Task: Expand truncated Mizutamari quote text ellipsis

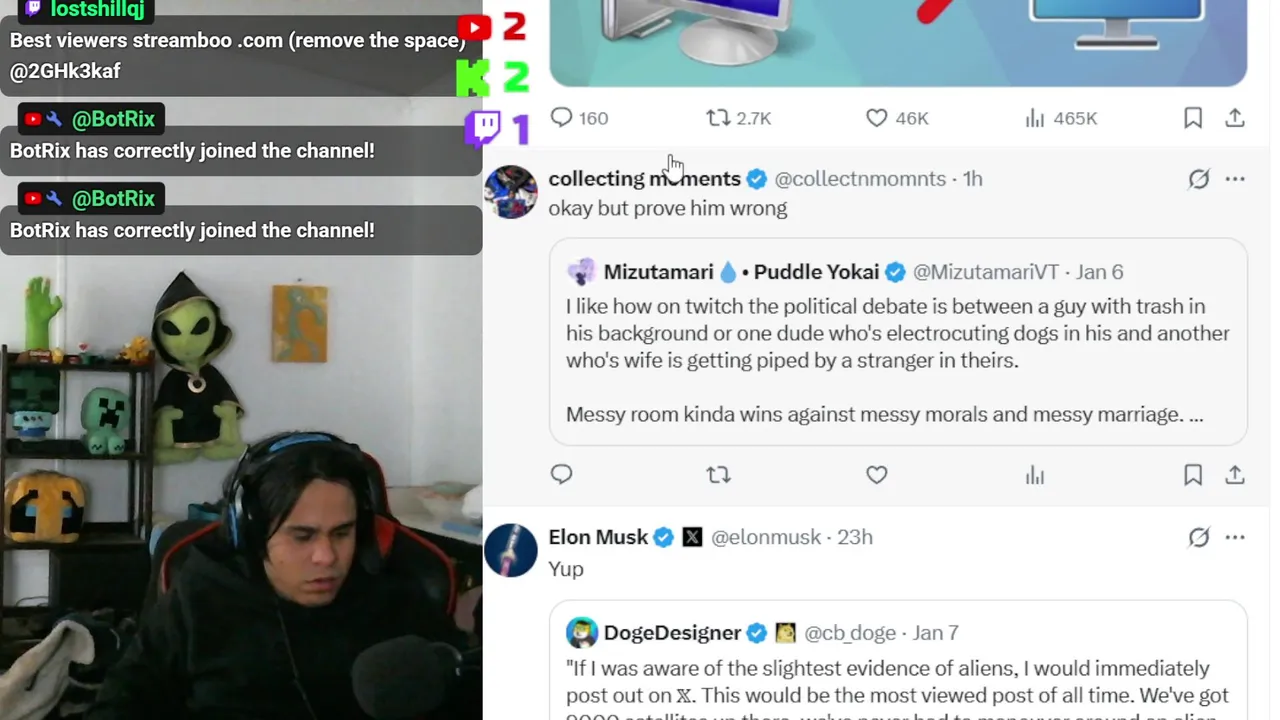Action: (x=1195, y=415)
